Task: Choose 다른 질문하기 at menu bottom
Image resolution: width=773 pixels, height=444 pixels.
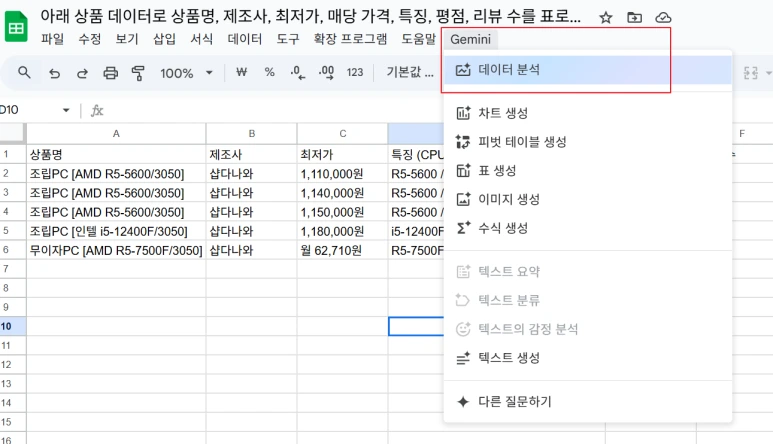Action: click(x=588, y=402)
